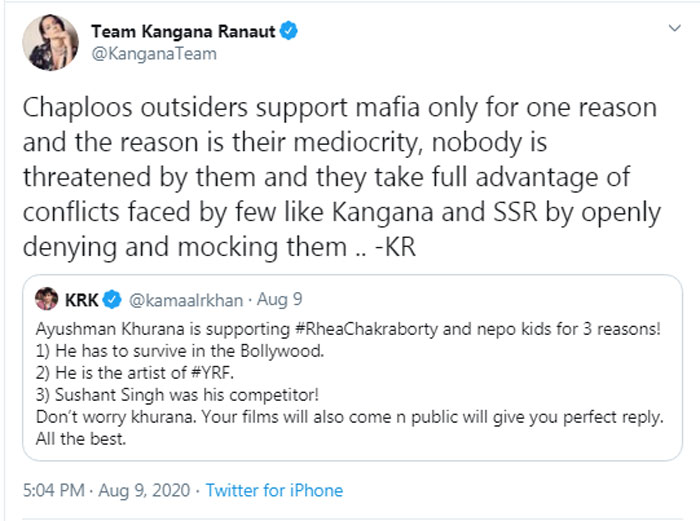Screen dimensions: 700x521
Task: Click the Twitter for iPhone source link
Action: click(274, 491)
